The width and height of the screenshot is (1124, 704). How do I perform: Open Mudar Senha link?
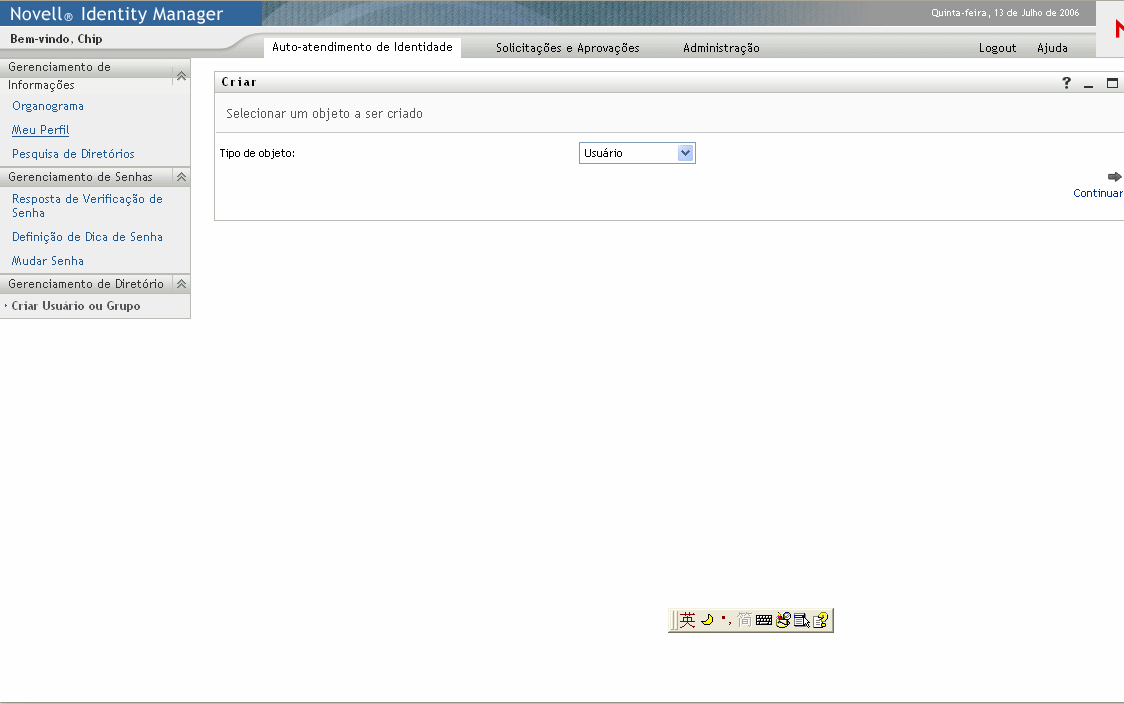(x=47, y=261)
